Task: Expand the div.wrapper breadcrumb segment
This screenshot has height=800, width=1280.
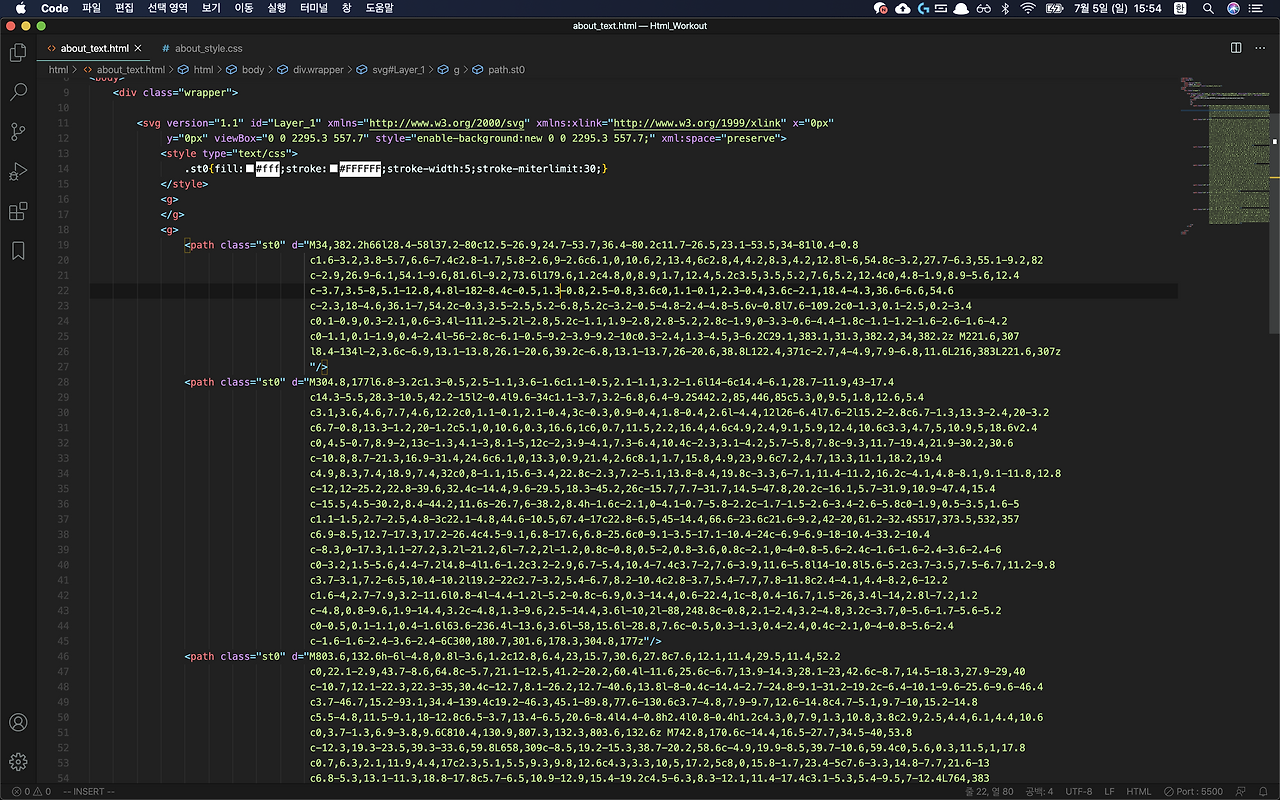Action: coord(310,70)
